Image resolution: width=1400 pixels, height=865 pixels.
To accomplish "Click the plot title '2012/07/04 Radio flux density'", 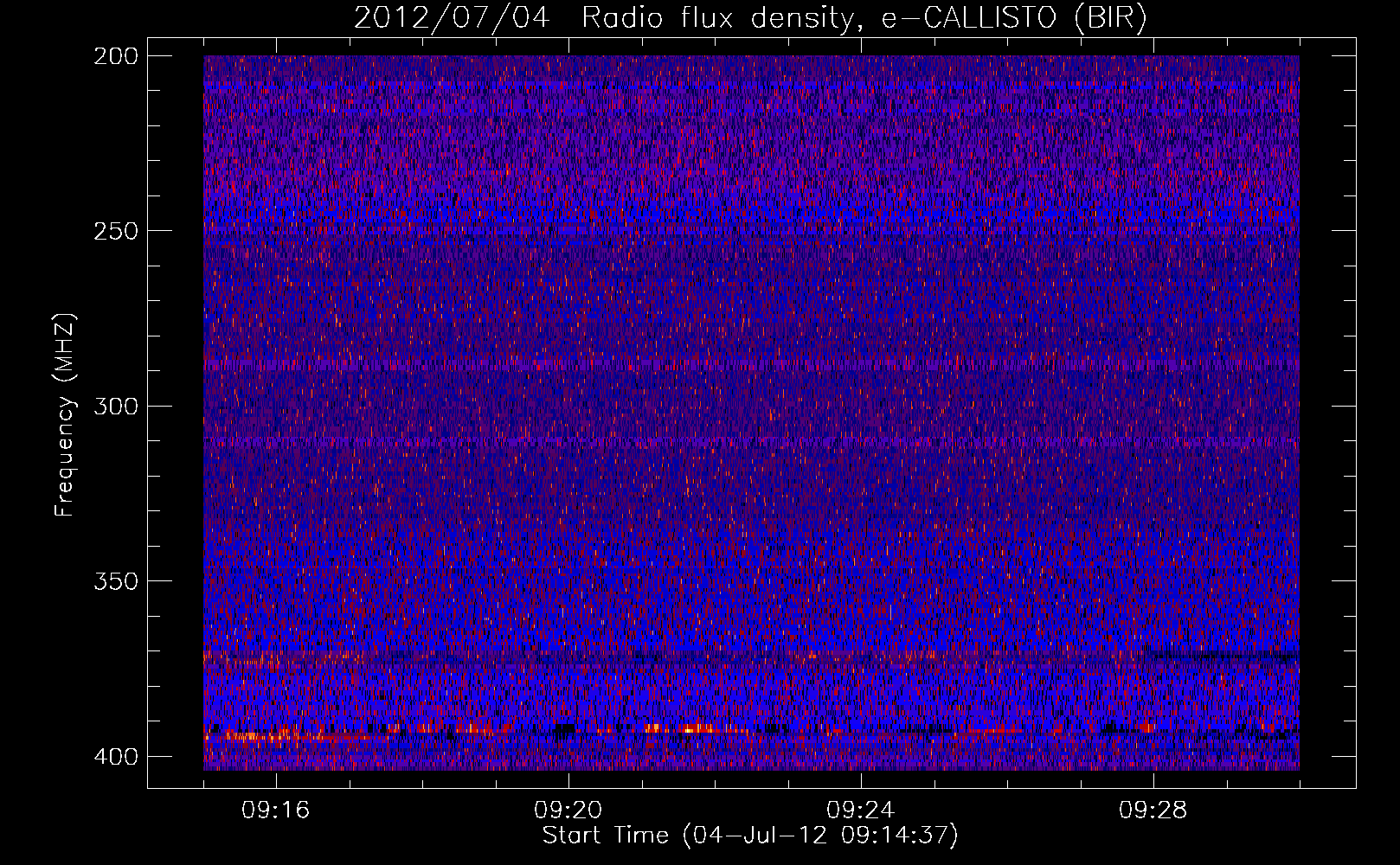I will click(x=750, y=17).
